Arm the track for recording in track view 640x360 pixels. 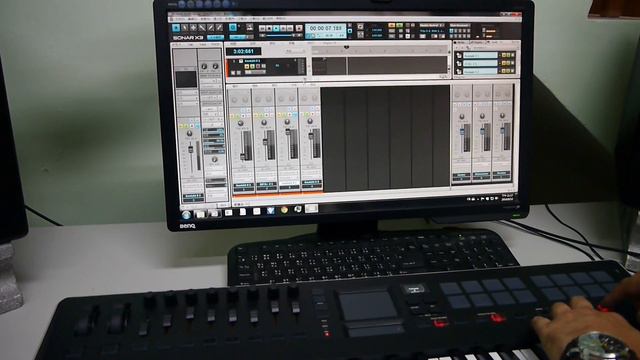[258, 66]
